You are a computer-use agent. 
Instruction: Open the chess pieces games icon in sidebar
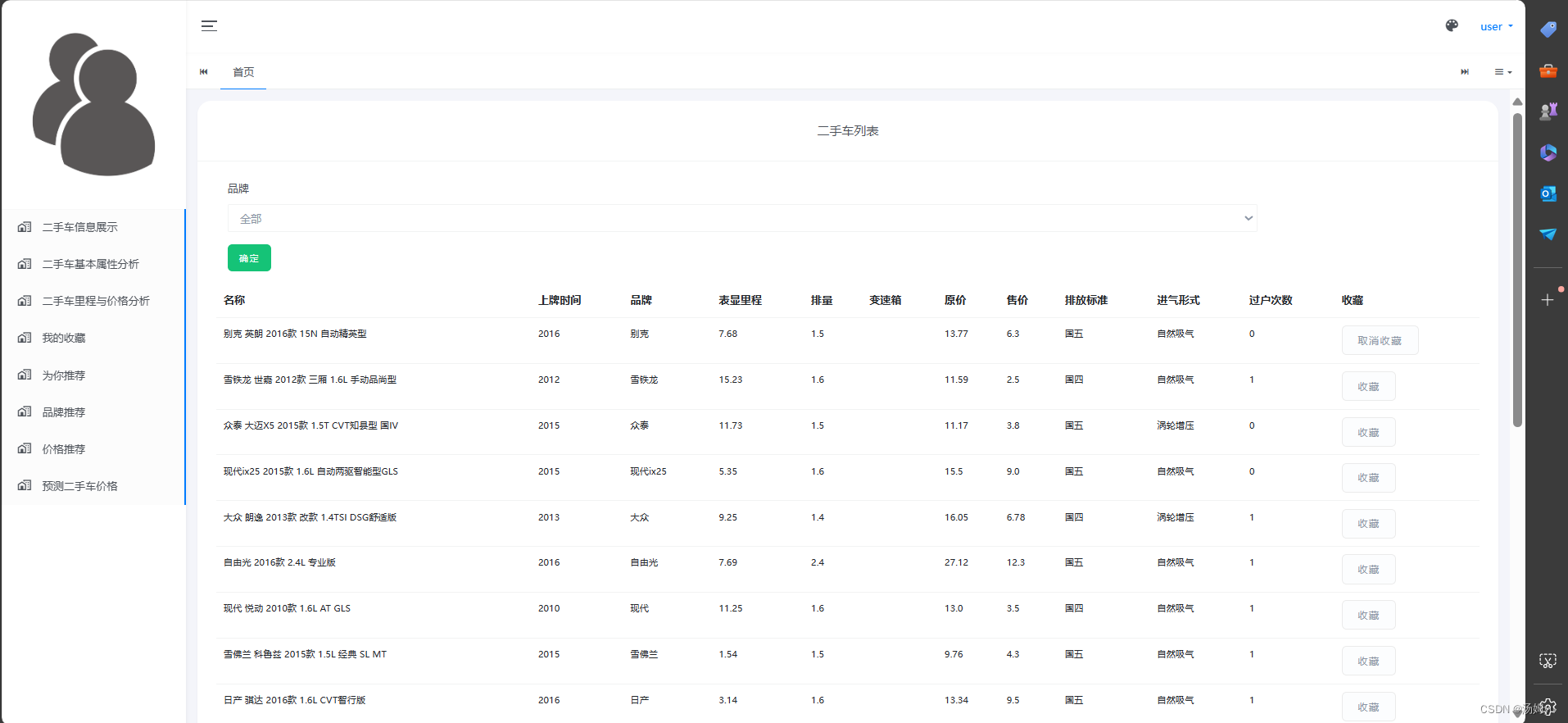pos(1548,111)
